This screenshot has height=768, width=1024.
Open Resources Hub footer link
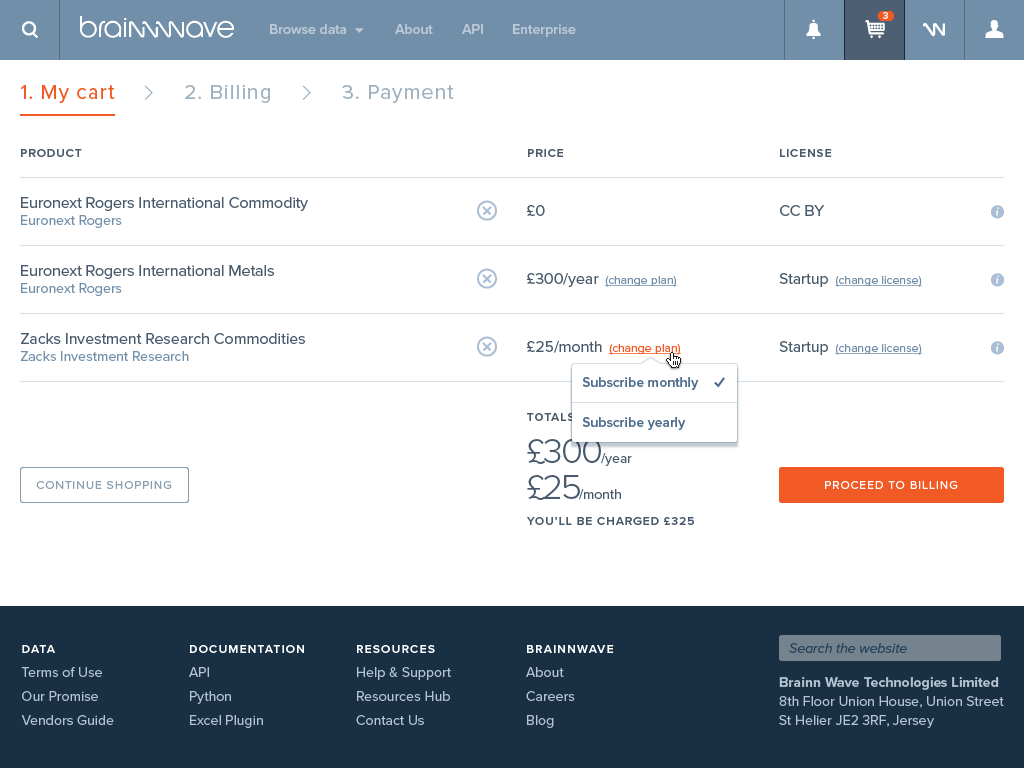click(x=403, y=697)
